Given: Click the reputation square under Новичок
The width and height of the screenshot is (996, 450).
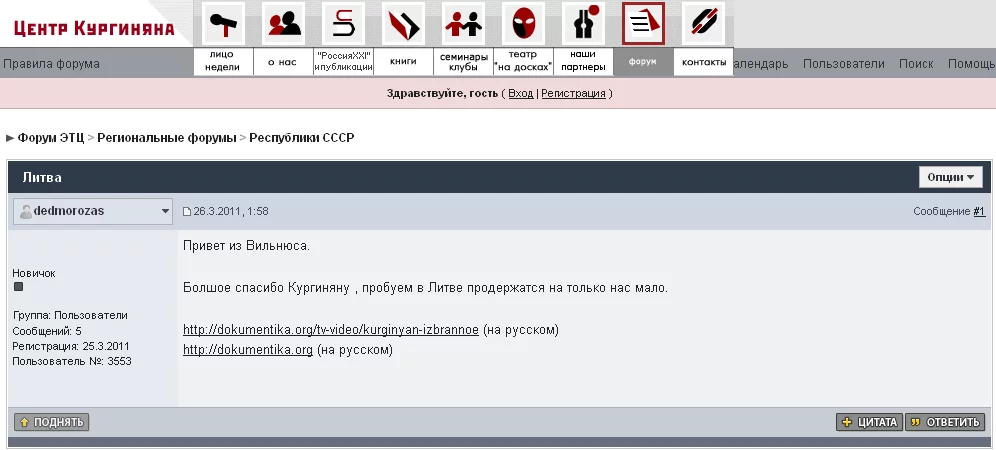Looking at the screenshot, I should tap(18, 287).
